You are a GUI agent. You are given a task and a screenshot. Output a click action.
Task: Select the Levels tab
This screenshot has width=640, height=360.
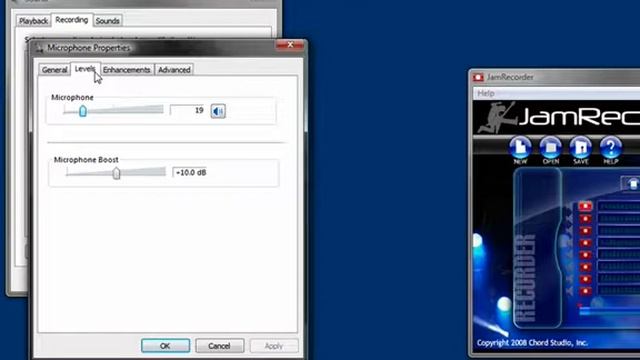[85, 69]
